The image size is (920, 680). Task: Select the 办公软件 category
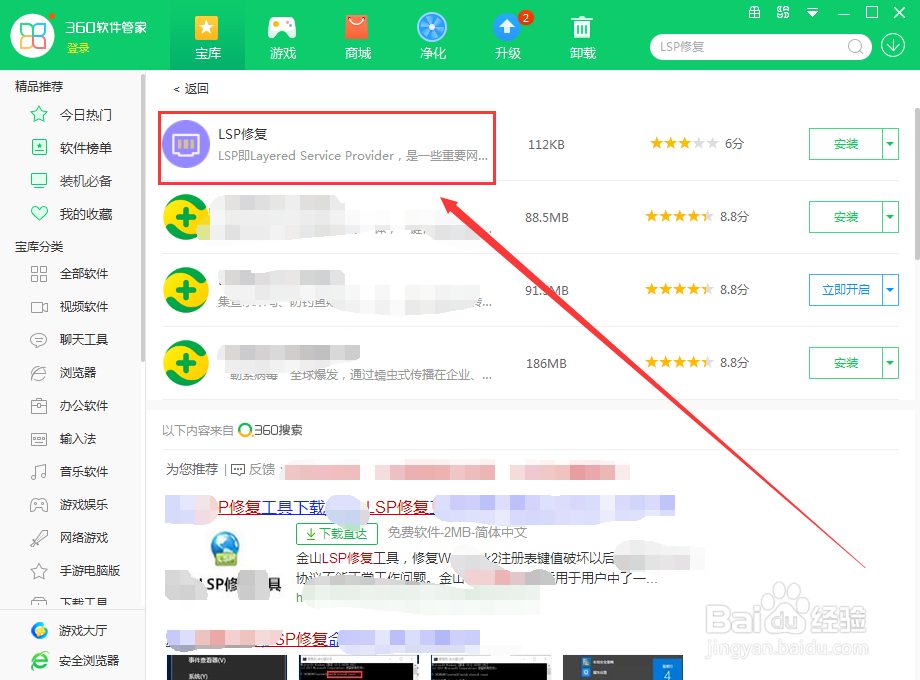pyautogui.click(x=84, y=405)
